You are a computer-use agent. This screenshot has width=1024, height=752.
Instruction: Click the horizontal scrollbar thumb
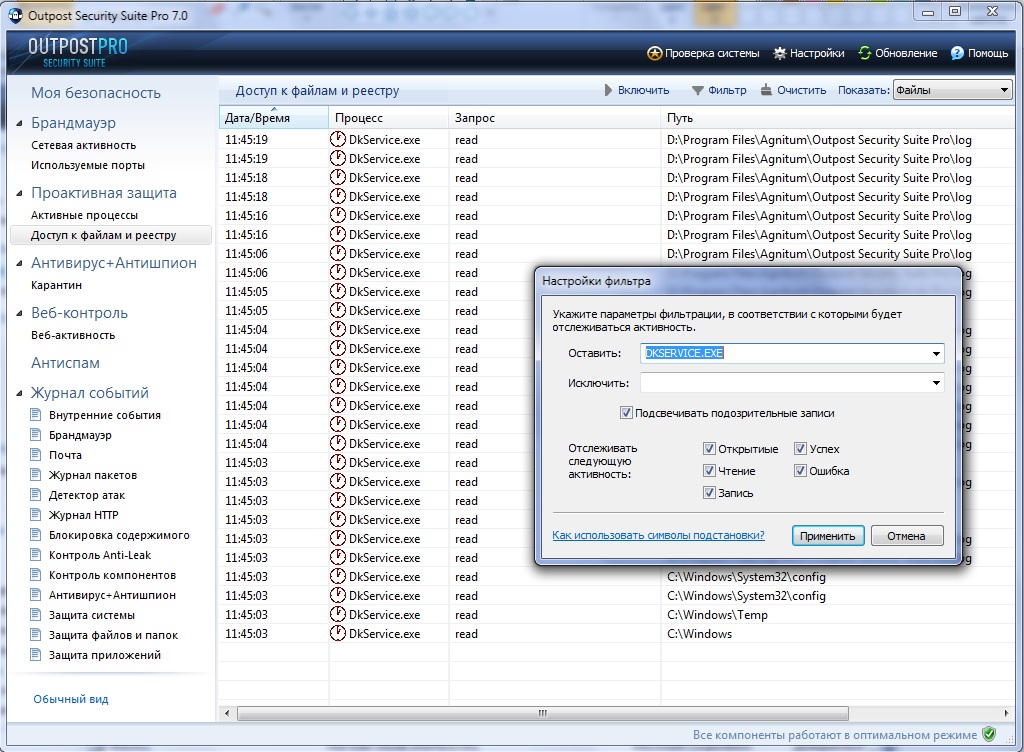tap(542, 713)
